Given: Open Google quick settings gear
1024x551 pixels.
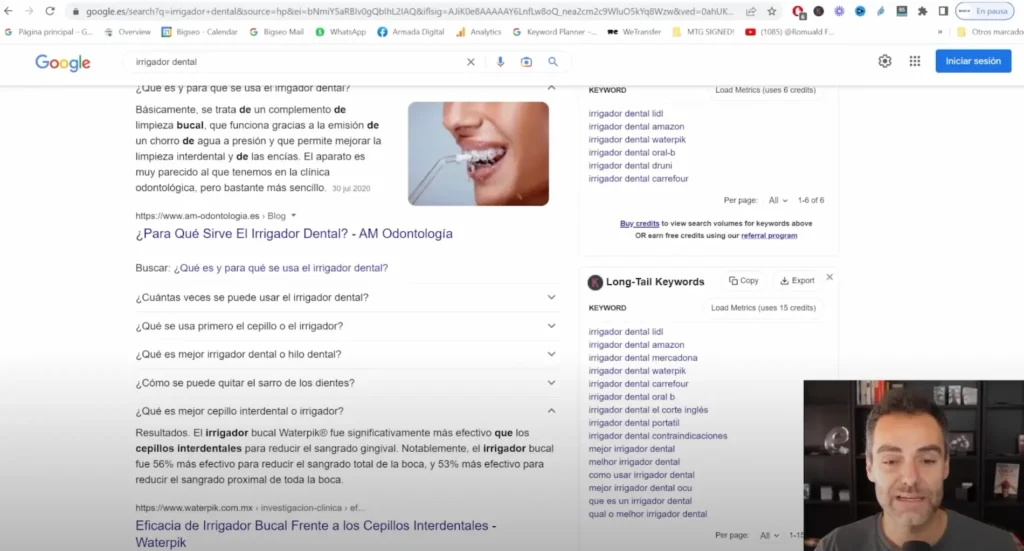Looking at the screenshot, I should click(884, 61).
